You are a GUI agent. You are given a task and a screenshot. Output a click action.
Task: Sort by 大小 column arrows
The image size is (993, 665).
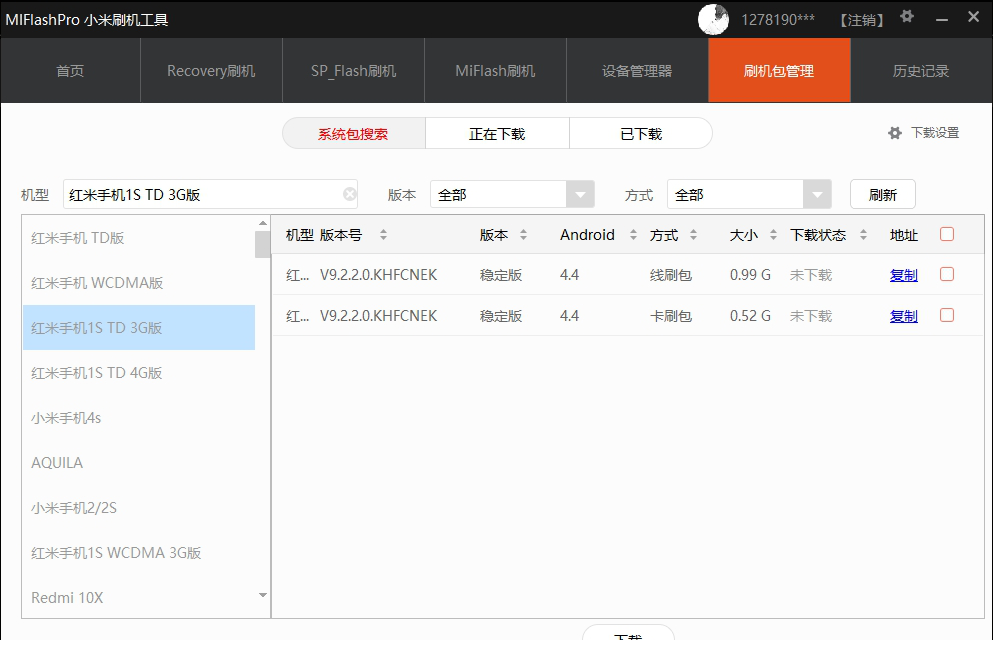coord(773,235)
